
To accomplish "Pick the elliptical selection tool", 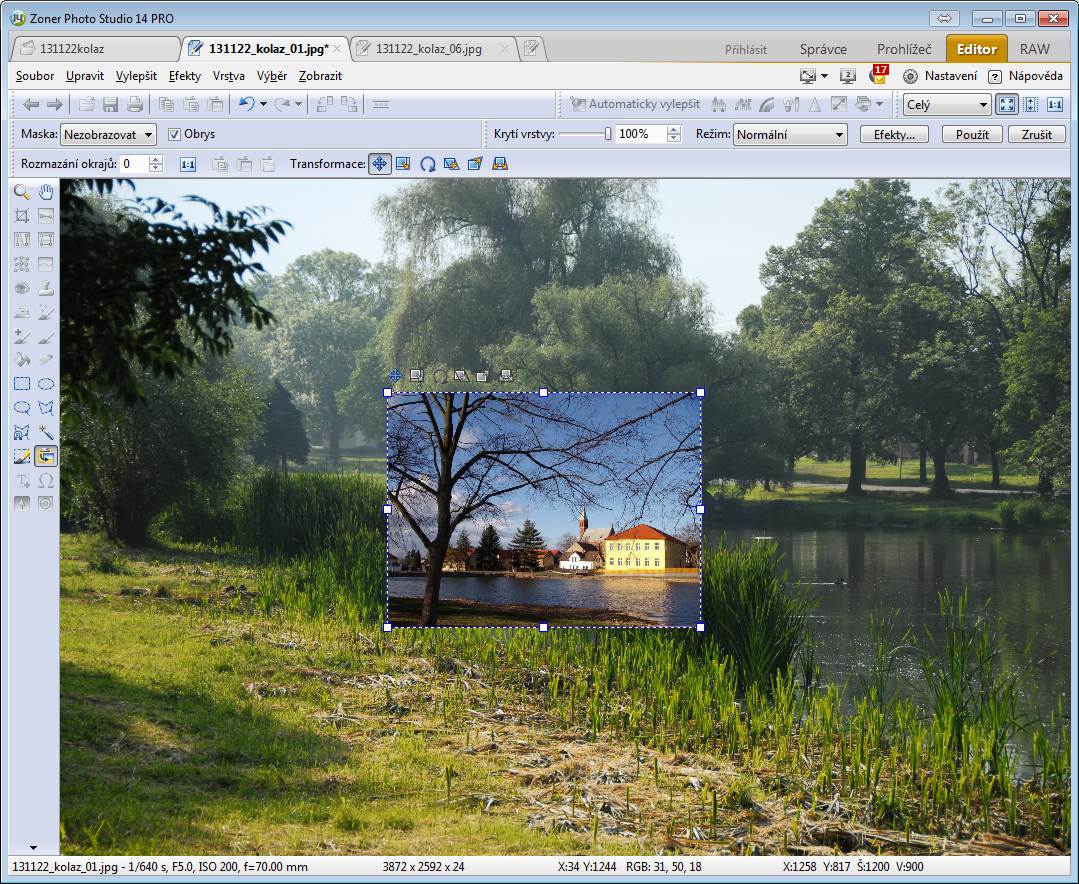I will (46, 384).
